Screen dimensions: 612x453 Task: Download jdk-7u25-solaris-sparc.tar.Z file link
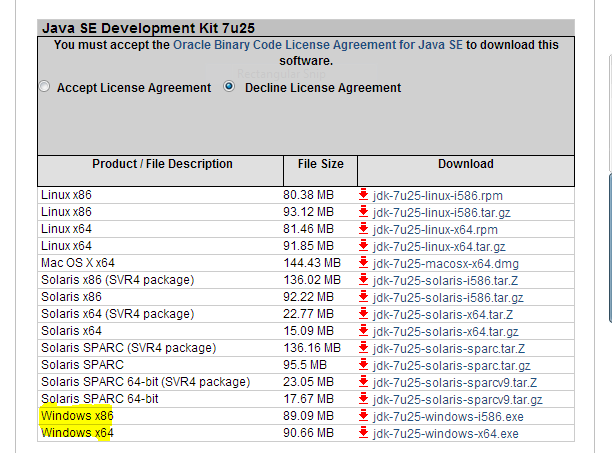[x=449, y=348]
